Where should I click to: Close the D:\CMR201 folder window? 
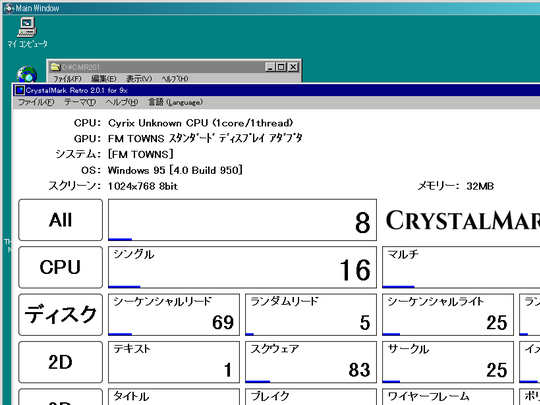tap(293, 67)
